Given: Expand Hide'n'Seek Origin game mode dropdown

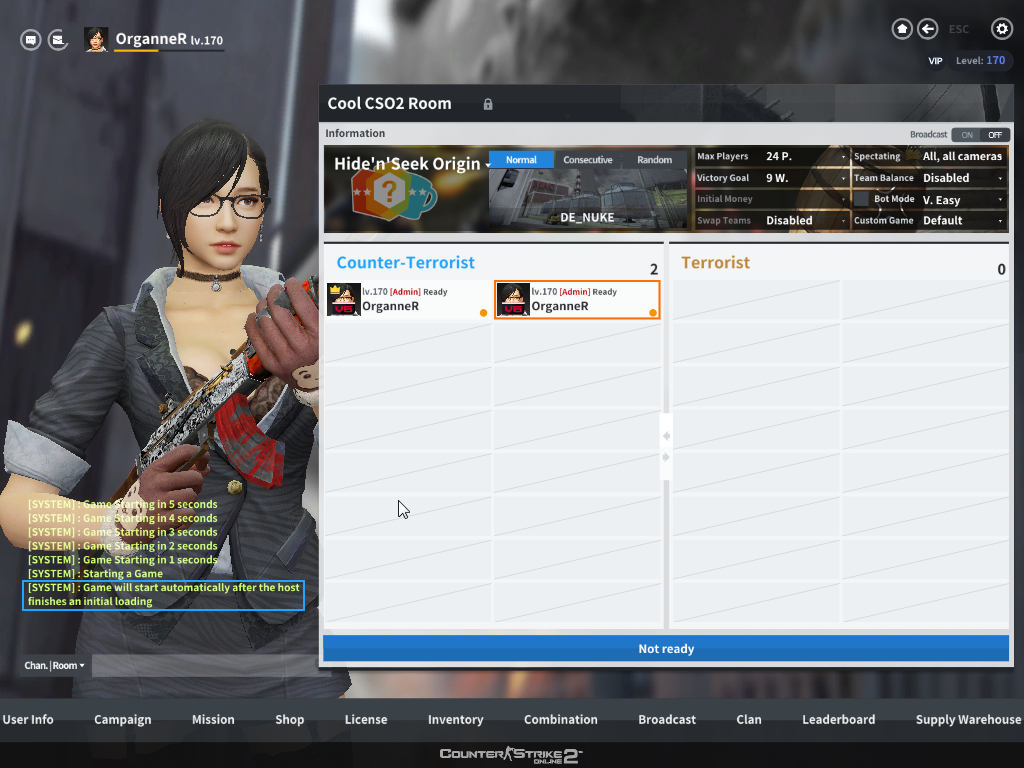Looking at the screenshot, I should 412,164.
